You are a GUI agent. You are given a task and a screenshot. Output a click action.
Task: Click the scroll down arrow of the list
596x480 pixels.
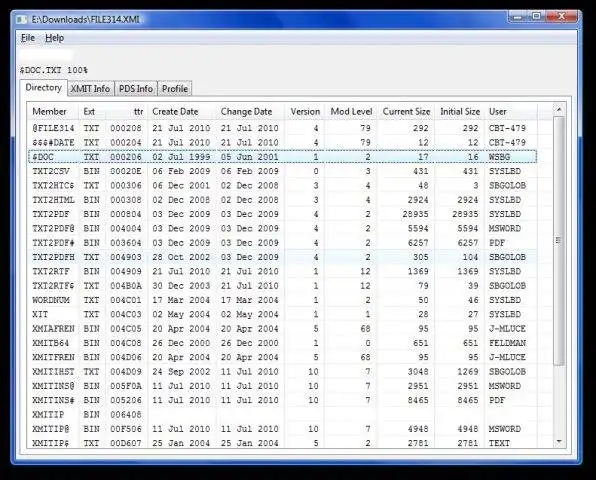[559, 442]
